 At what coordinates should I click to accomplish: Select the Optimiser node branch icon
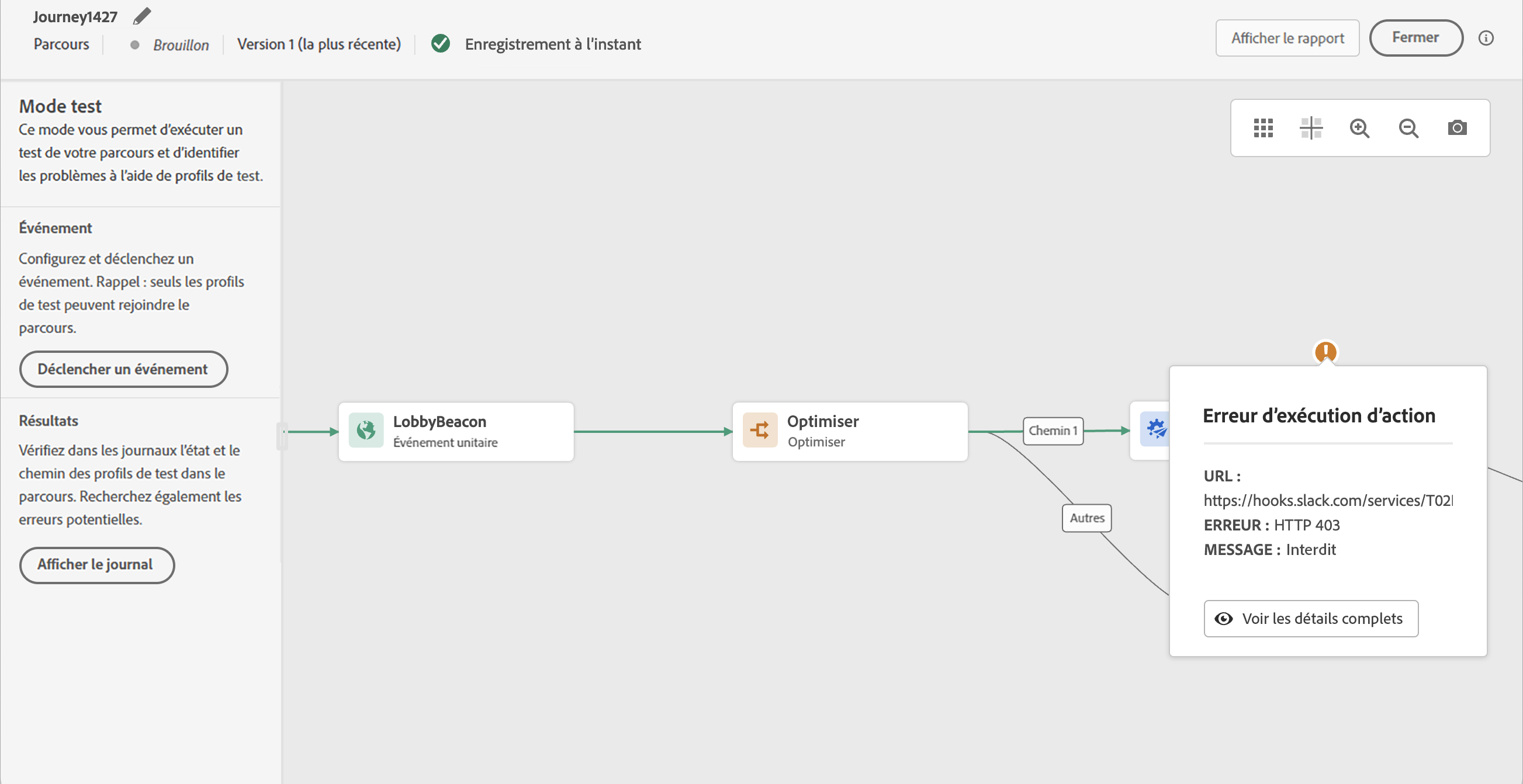point(760,431)
